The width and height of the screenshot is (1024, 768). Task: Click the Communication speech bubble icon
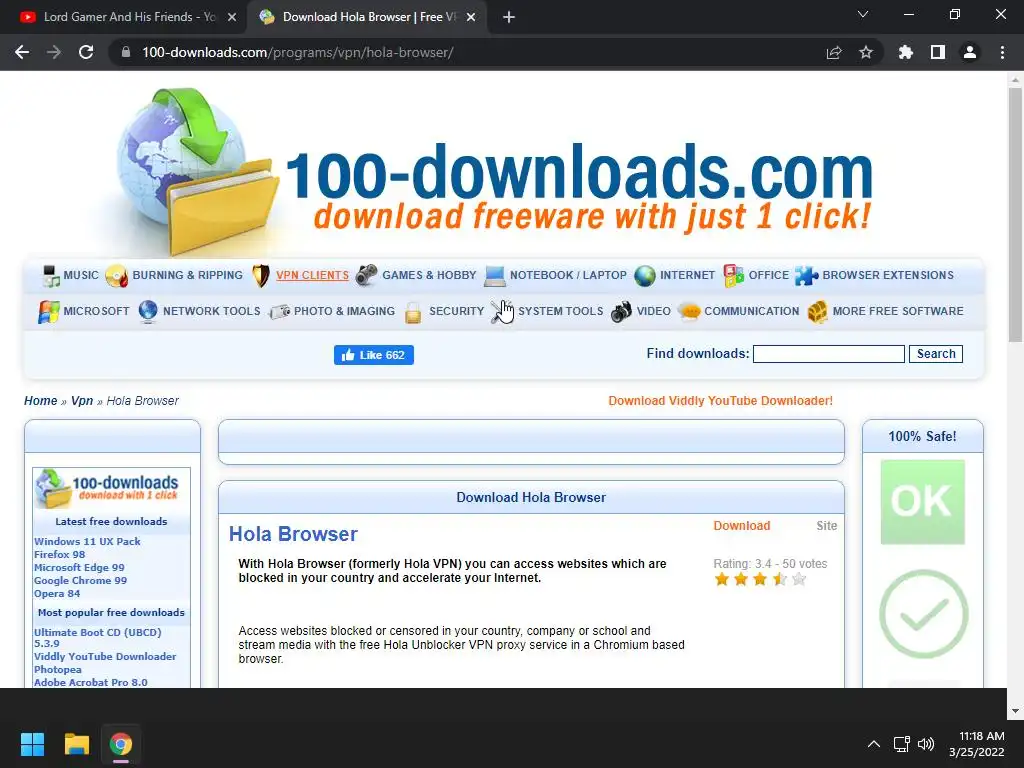(x=689, y=312)
